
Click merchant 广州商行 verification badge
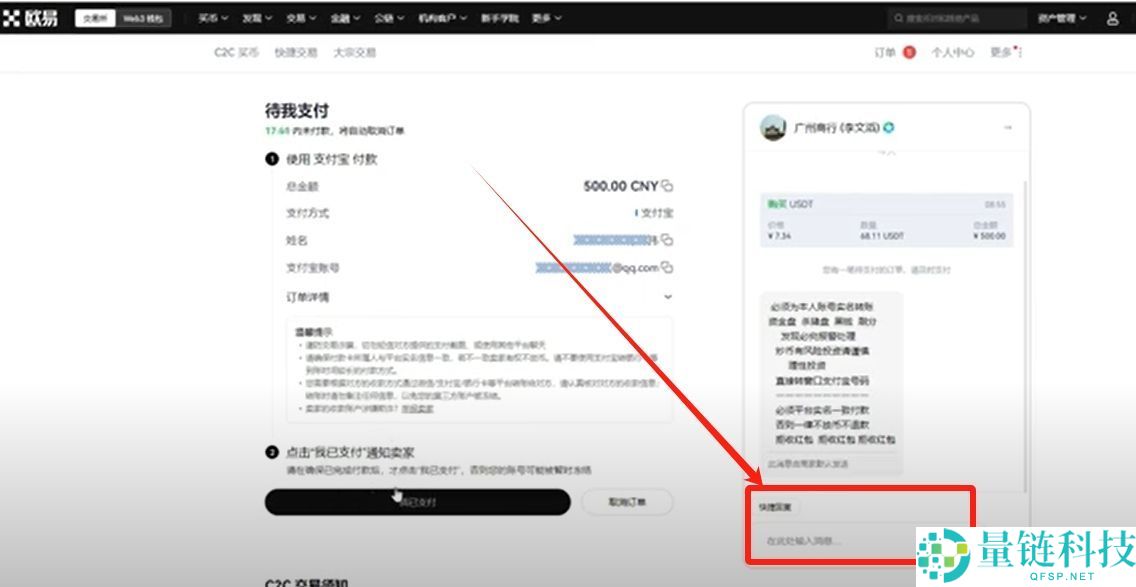(888, 127)
